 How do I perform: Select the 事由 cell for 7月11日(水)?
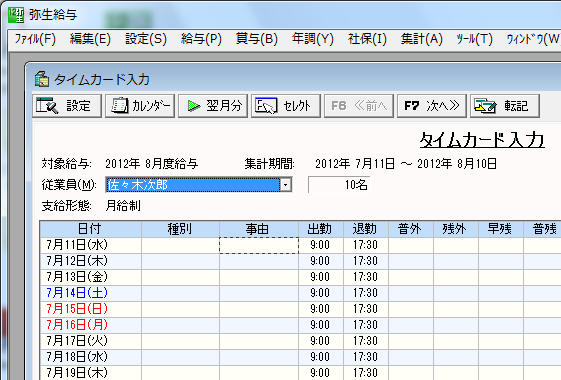[x=259, y=245]
